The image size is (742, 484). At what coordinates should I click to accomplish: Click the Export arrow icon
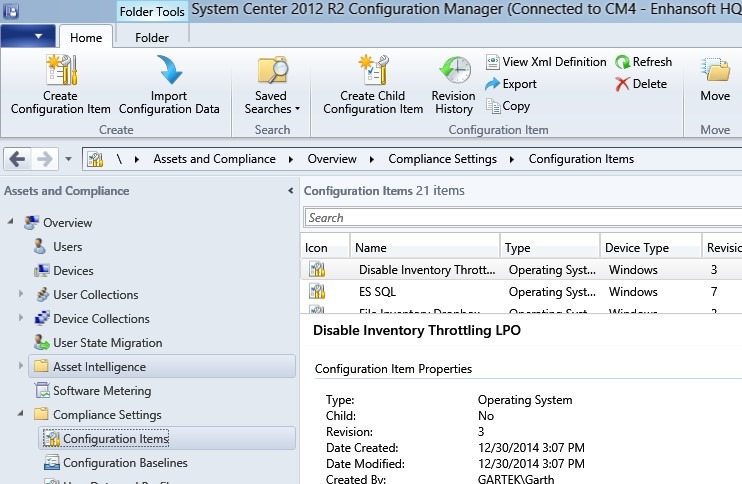pos(493,84)
